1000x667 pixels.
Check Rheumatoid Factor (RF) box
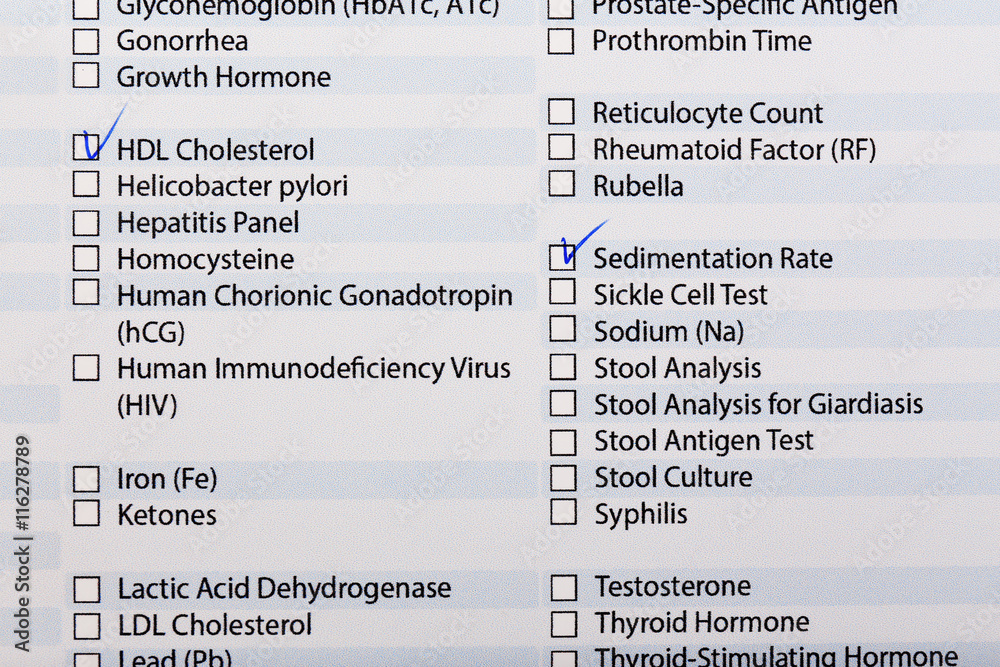click(x=561, y=147)
